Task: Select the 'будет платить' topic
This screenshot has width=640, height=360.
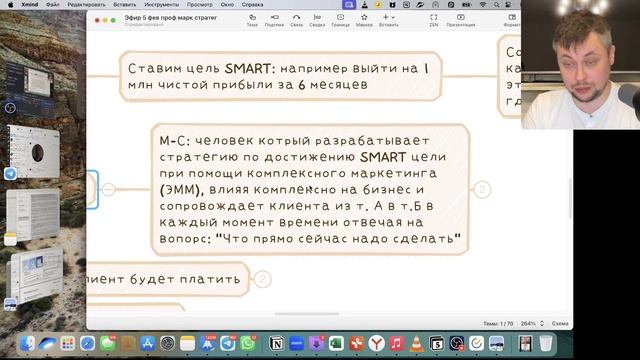Action: (168, 279)
